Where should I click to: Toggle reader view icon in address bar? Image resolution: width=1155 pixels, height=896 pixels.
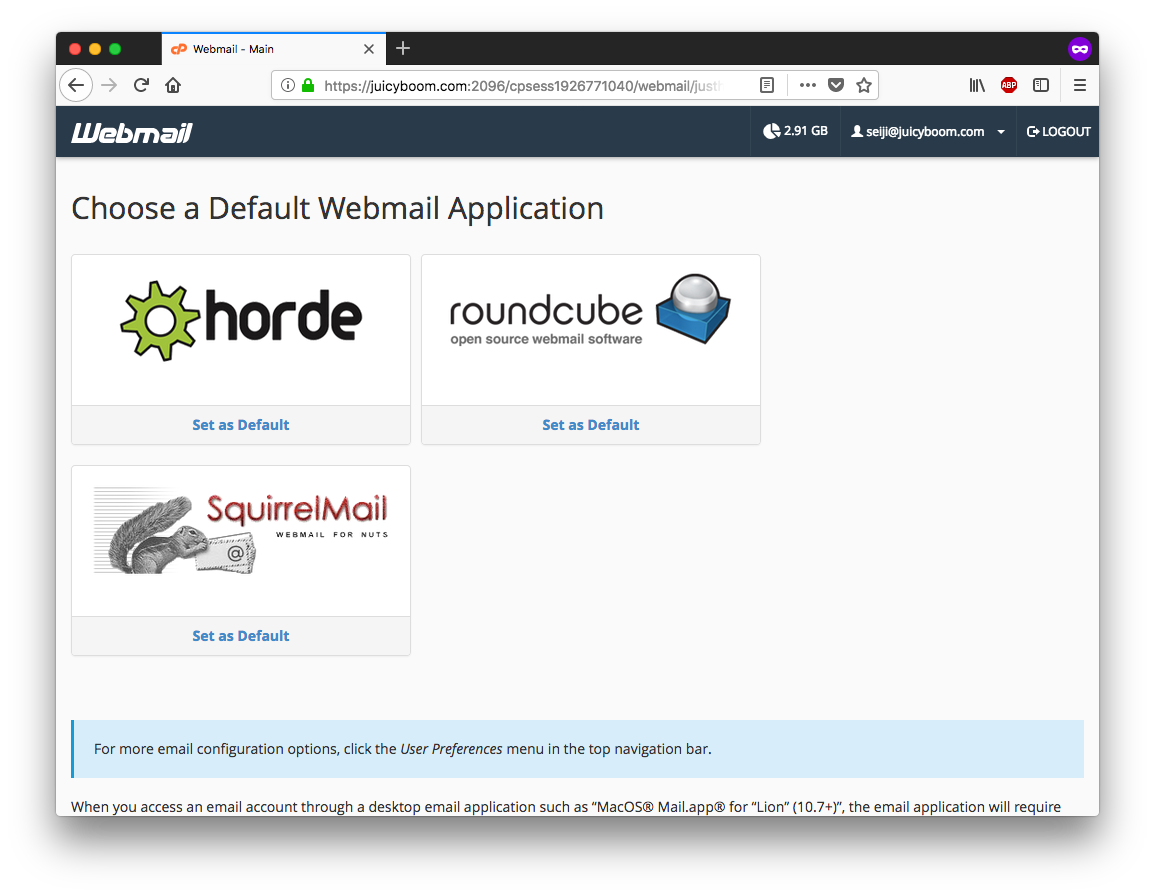click(767, 85)
